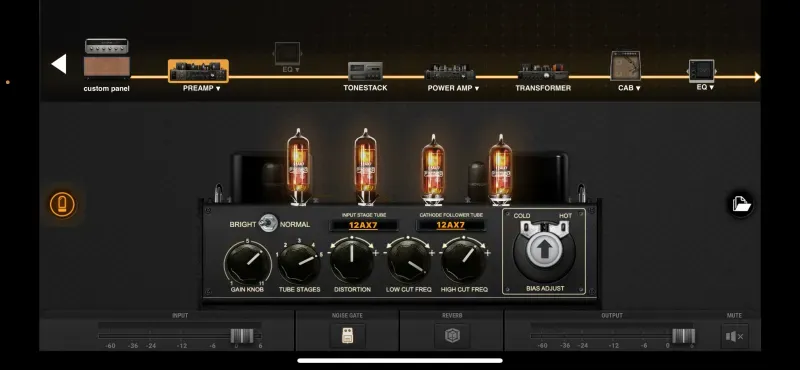Change the Cathode Follower Tube 12AX7 selector
800x370 pixels.
tap(450, 225)
